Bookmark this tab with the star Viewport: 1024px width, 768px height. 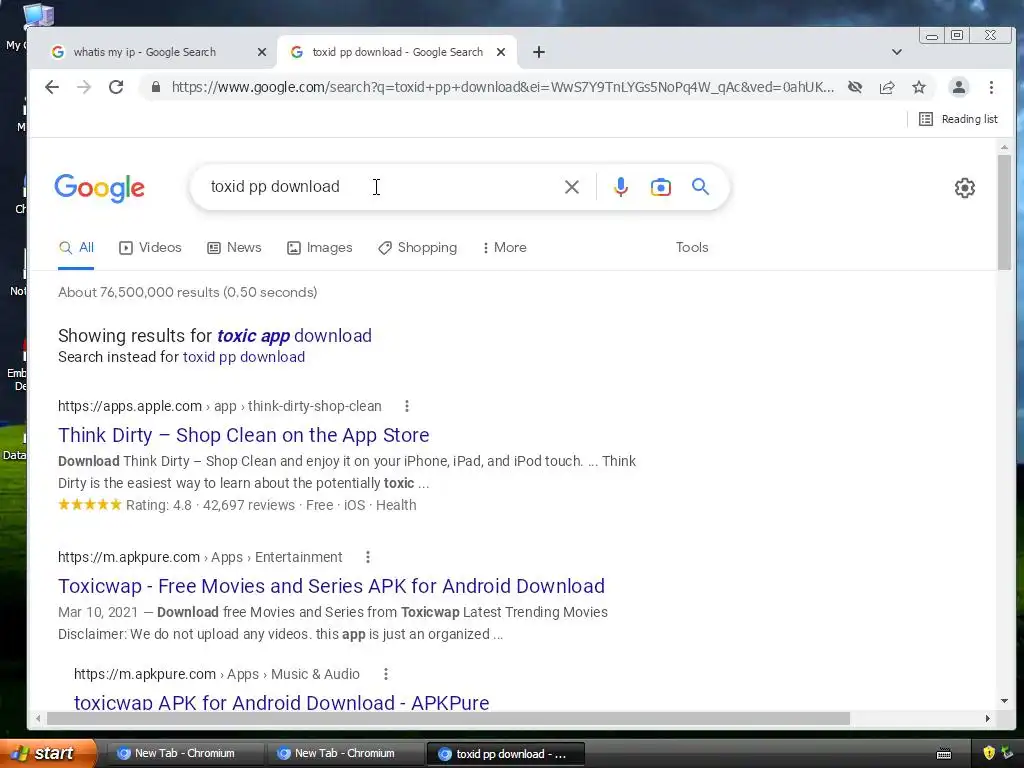[919, 87]
